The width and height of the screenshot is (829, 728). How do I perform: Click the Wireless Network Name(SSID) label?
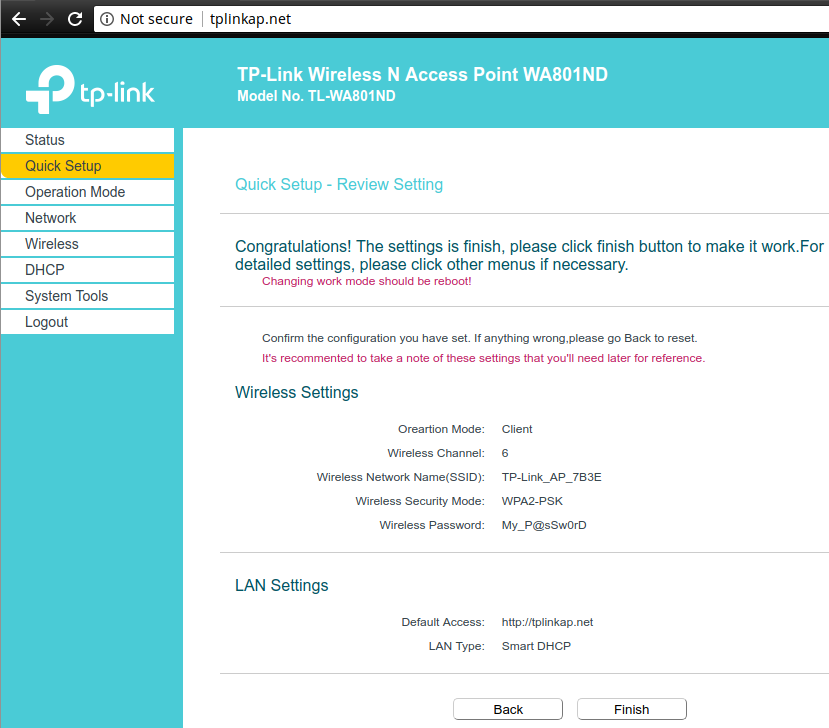400,477
